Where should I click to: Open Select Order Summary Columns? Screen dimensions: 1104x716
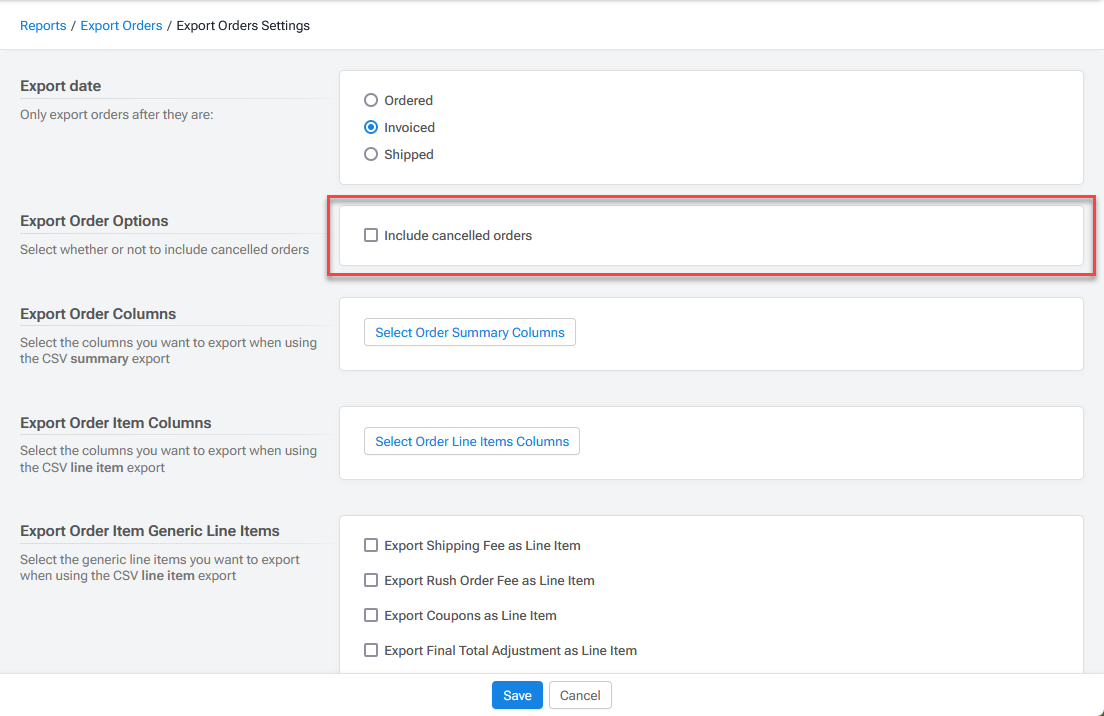(x=470, y=332)
